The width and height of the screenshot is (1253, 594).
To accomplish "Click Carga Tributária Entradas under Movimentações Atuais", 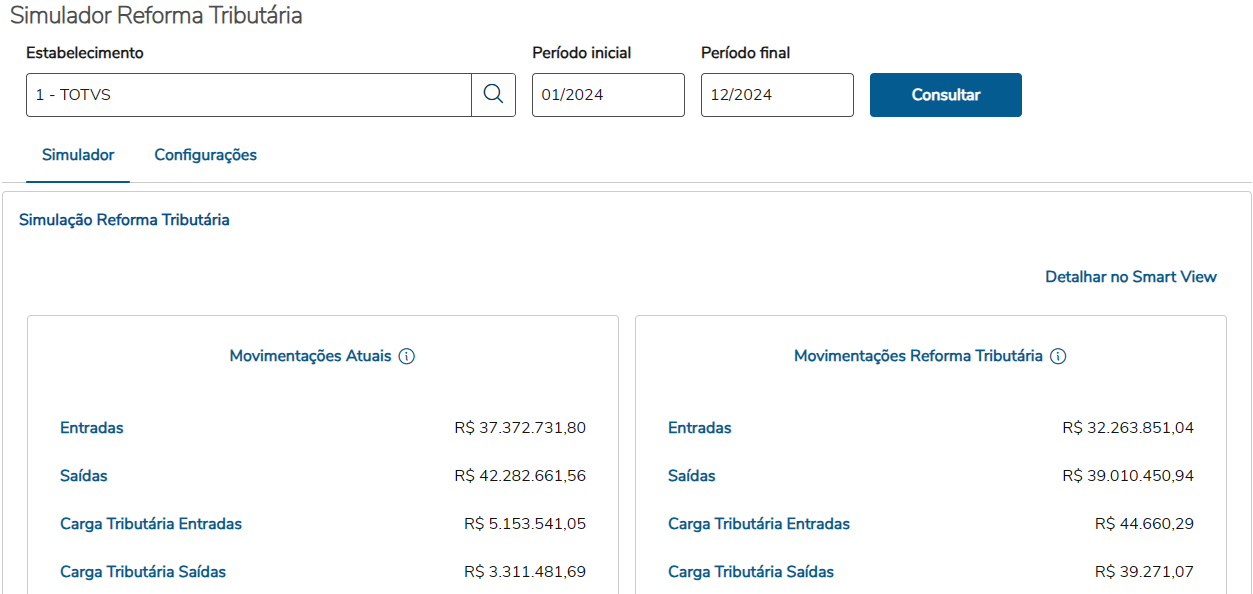I will click(151, 524).
